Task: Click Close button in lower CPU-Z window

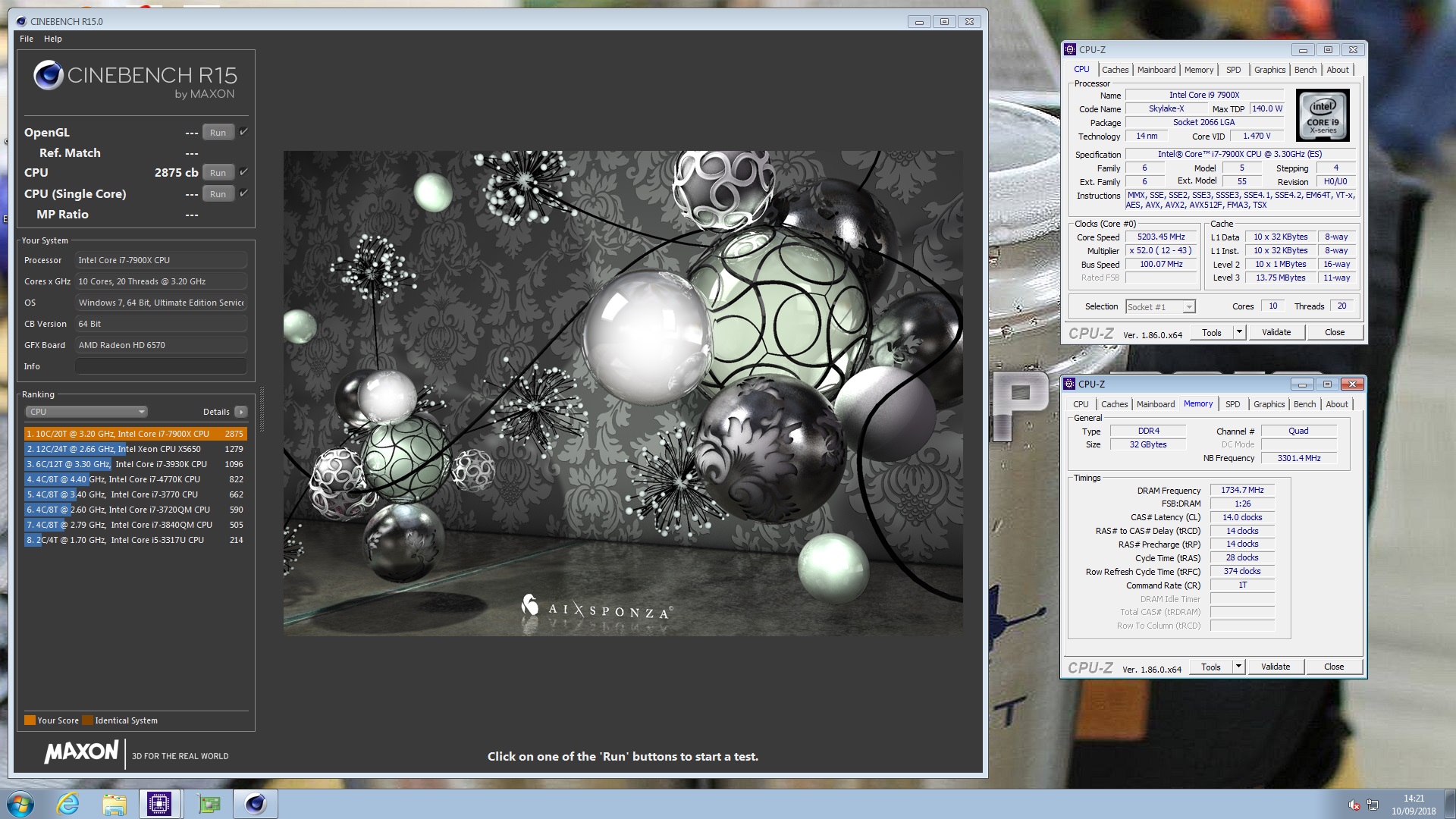Action: pos(1334,667)
